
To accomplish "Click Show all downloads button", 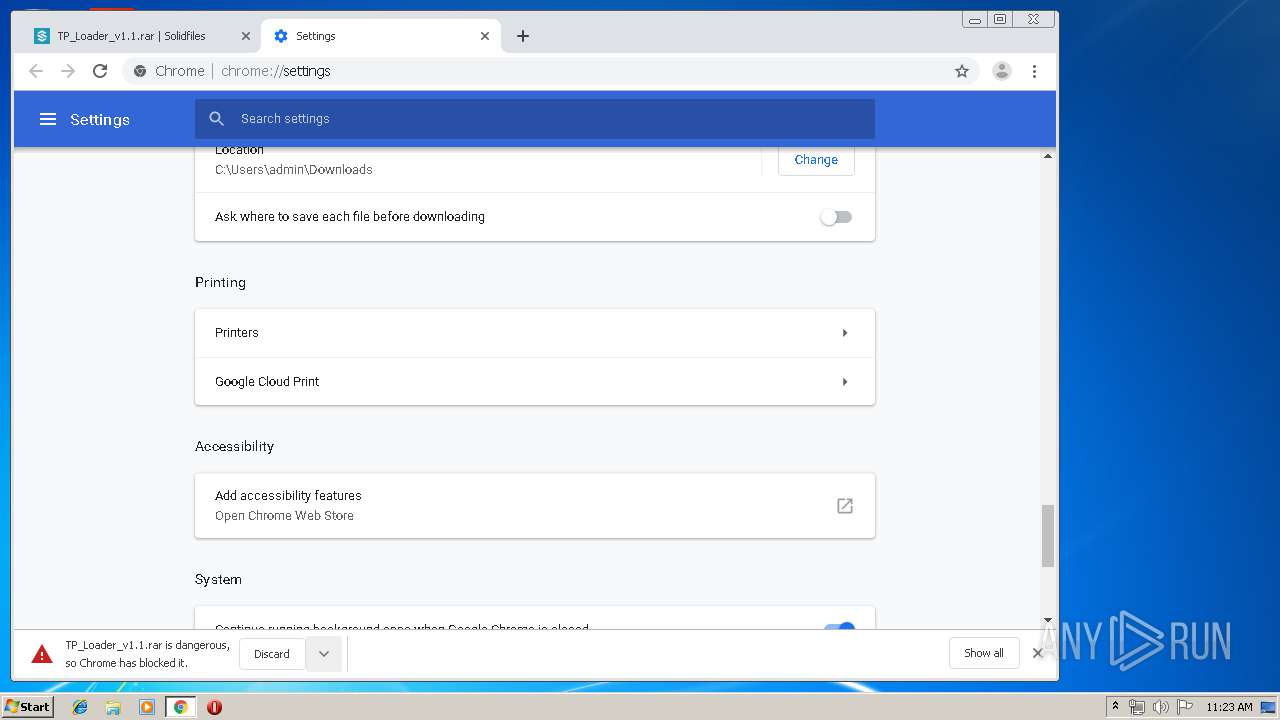I will pyautogui.click(x=984, y=653).
